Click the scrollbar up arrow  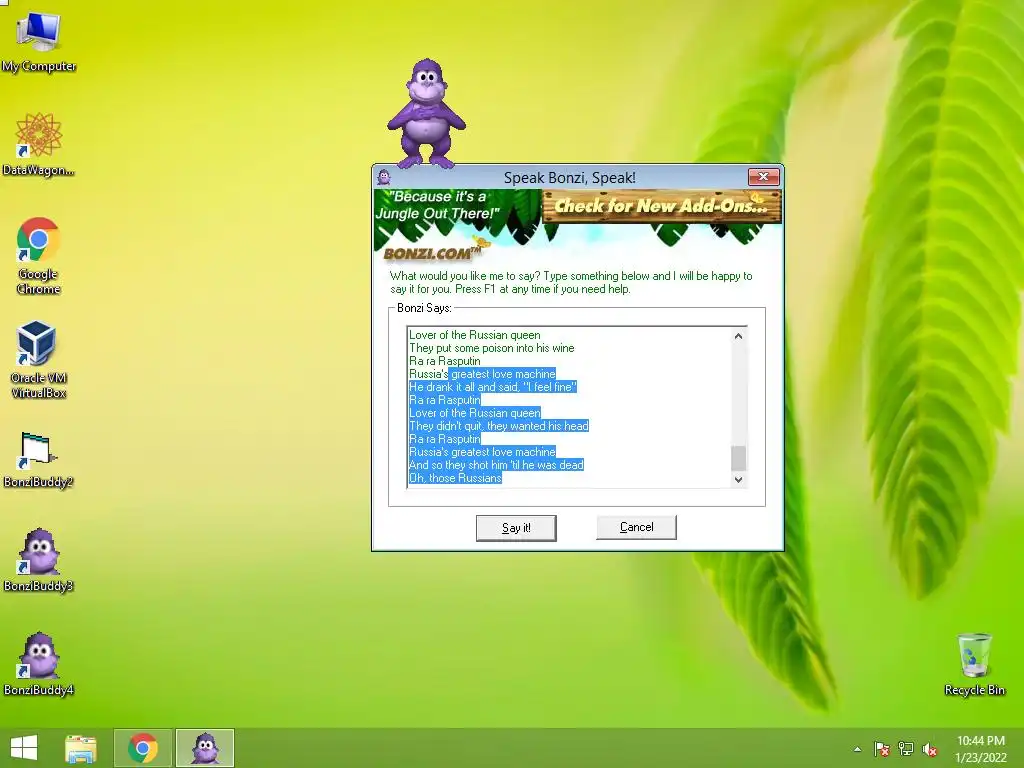738,336
